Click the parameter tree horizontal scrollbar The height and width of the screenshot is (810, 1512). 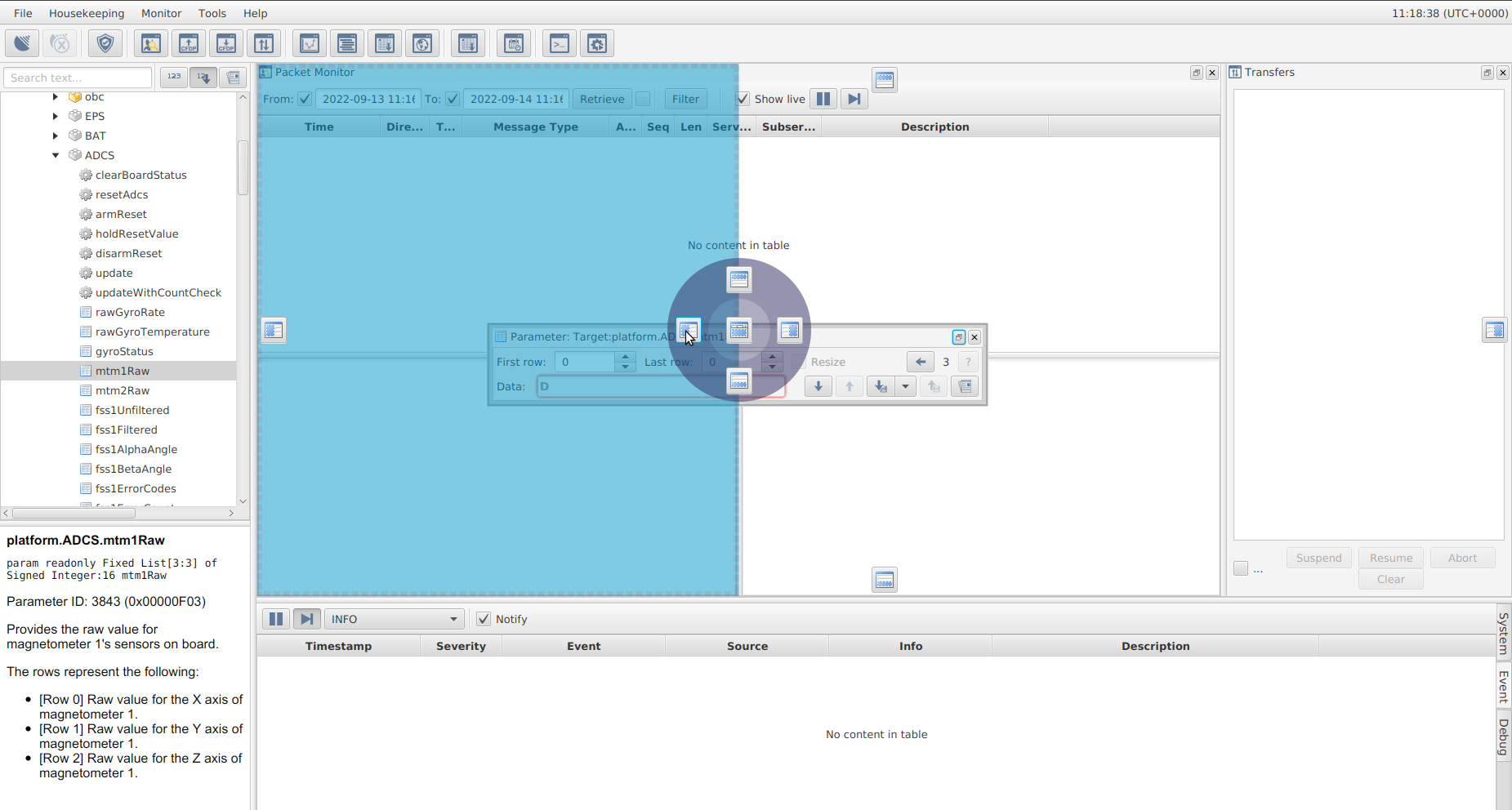coord(74,513)
